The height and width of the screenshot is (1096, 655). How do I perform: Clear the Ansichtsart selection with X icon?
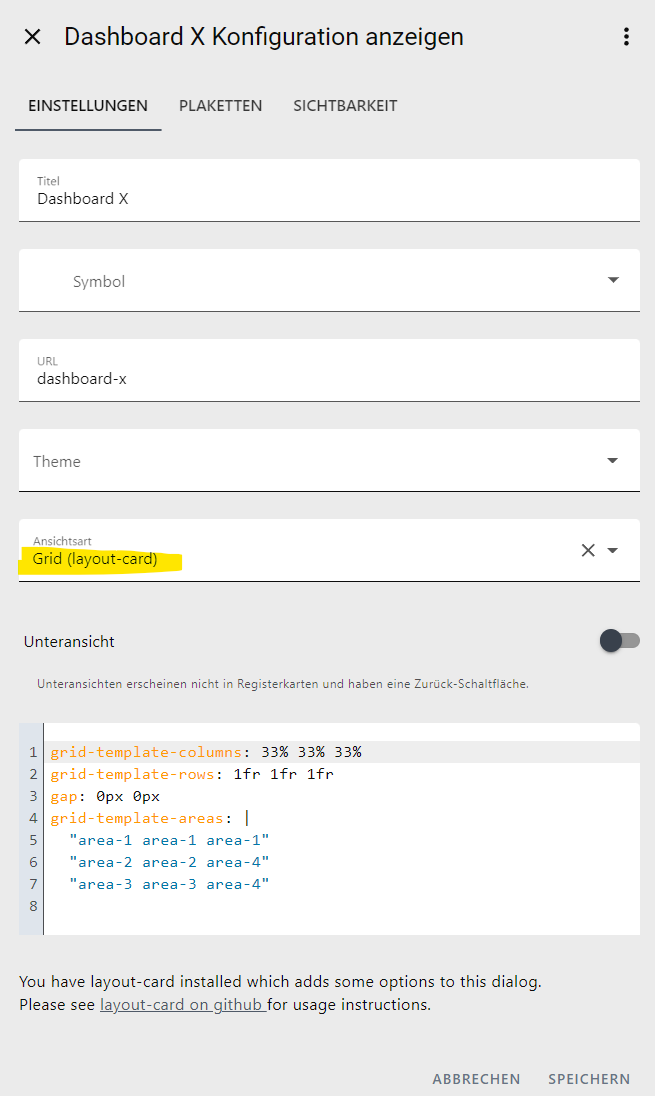[588, 550]
